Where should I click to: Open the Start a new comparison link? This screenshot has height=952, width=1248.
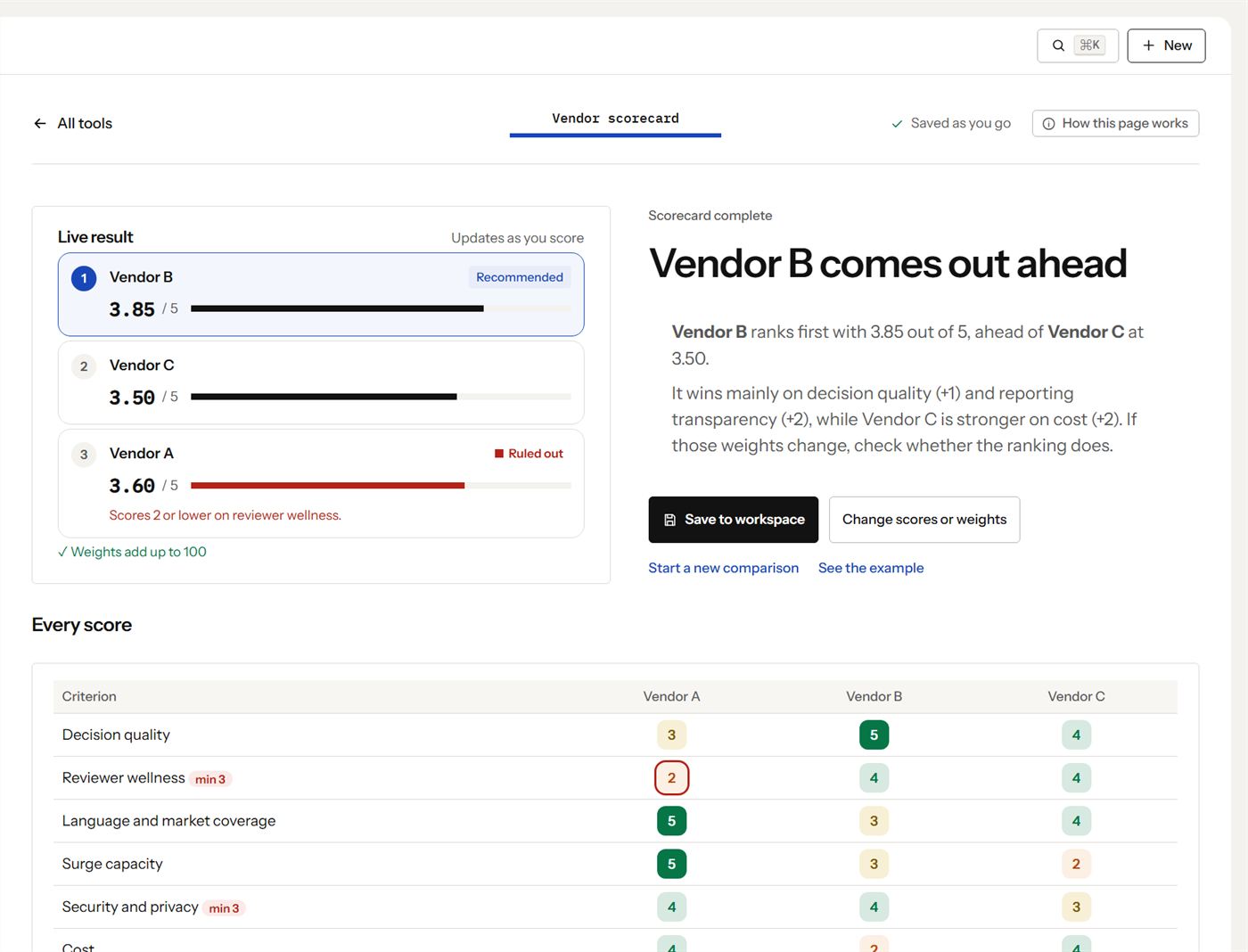click(724, 568)
